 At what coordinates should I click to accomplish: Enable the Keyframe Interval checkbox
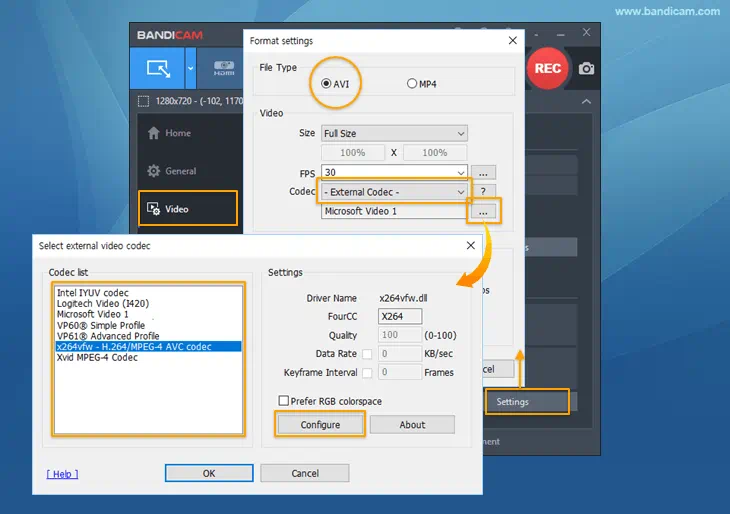(x=367, y=372)
